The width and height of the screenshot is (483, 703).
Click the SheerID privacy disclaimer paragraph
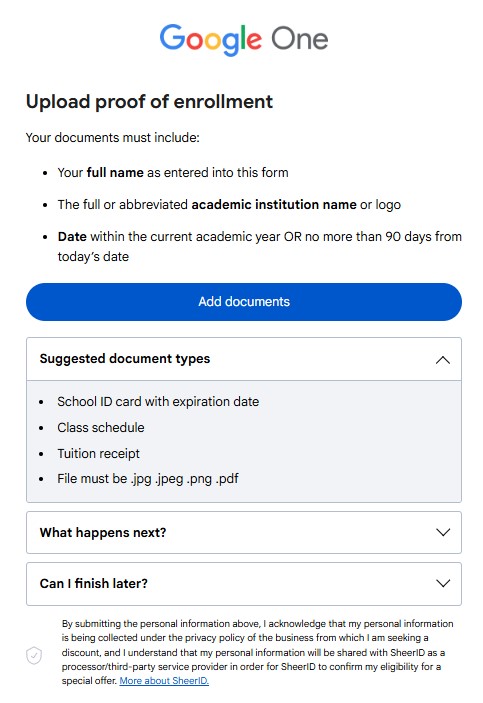point(257,652)
